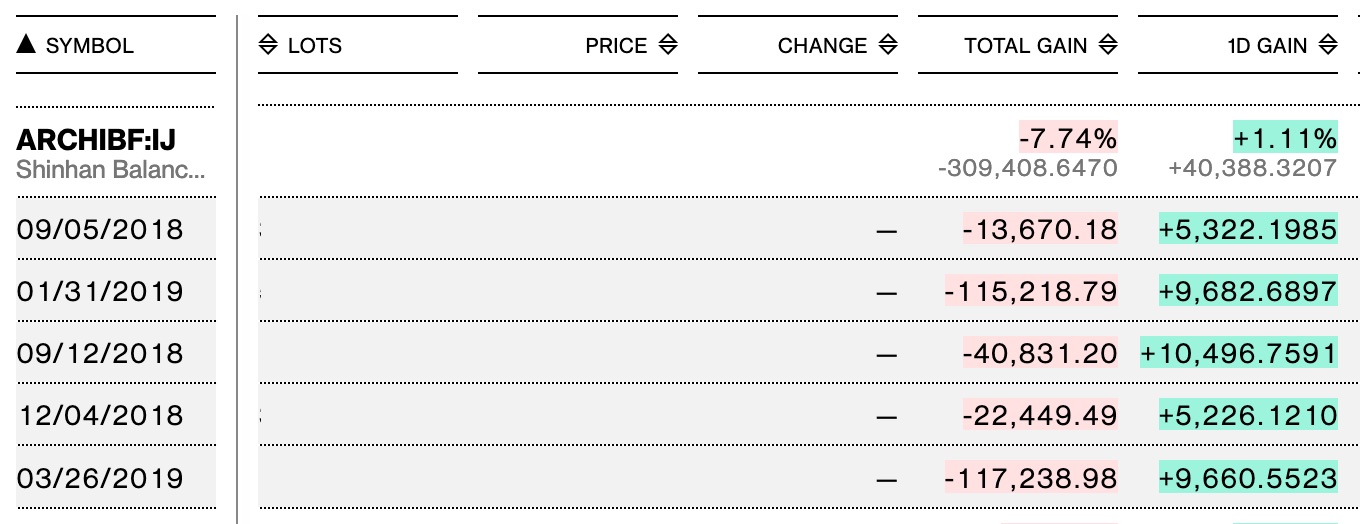
Task: Click the +1.11% one-day gain value
Action: coord(1285,138)
